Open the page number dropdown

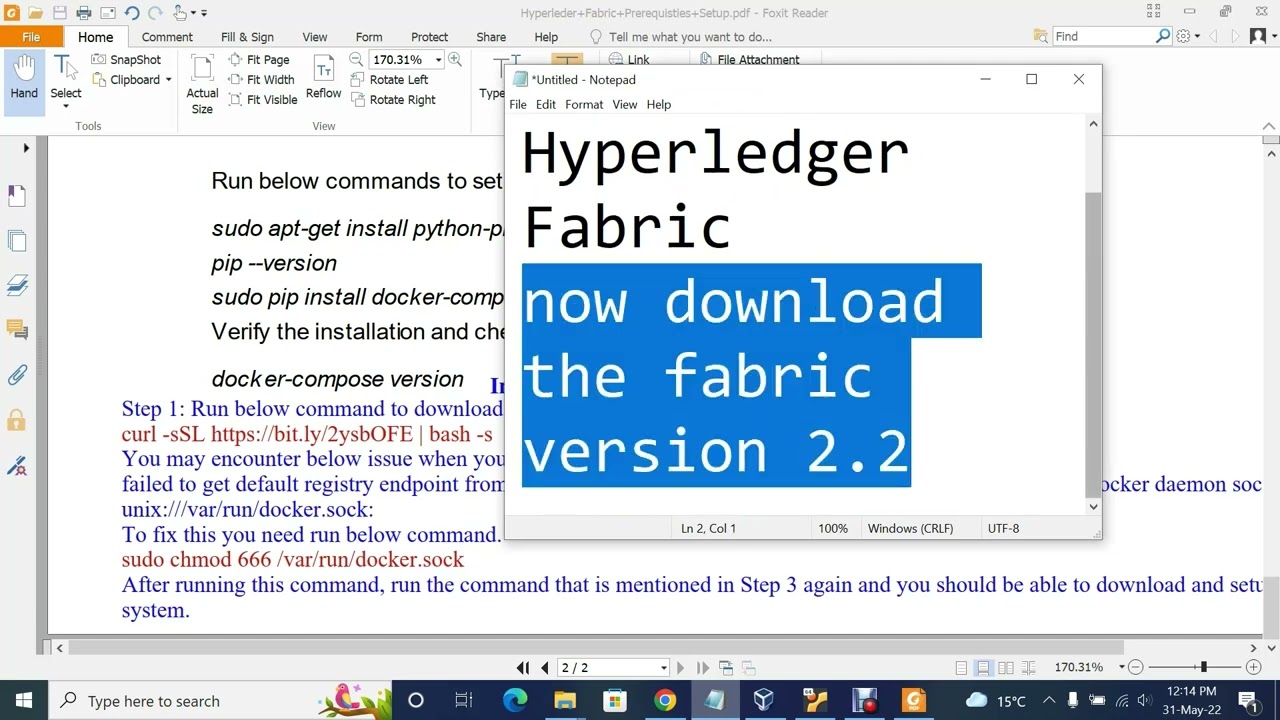pyautogui.click(x=663, y=667)
